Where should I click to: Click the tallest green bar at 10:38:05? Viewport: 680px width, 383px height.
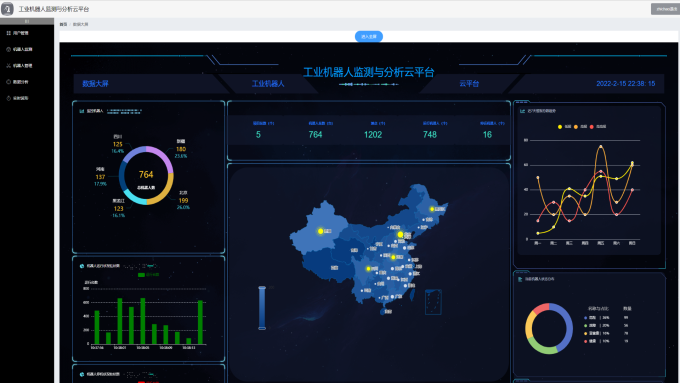pos(143,321)
